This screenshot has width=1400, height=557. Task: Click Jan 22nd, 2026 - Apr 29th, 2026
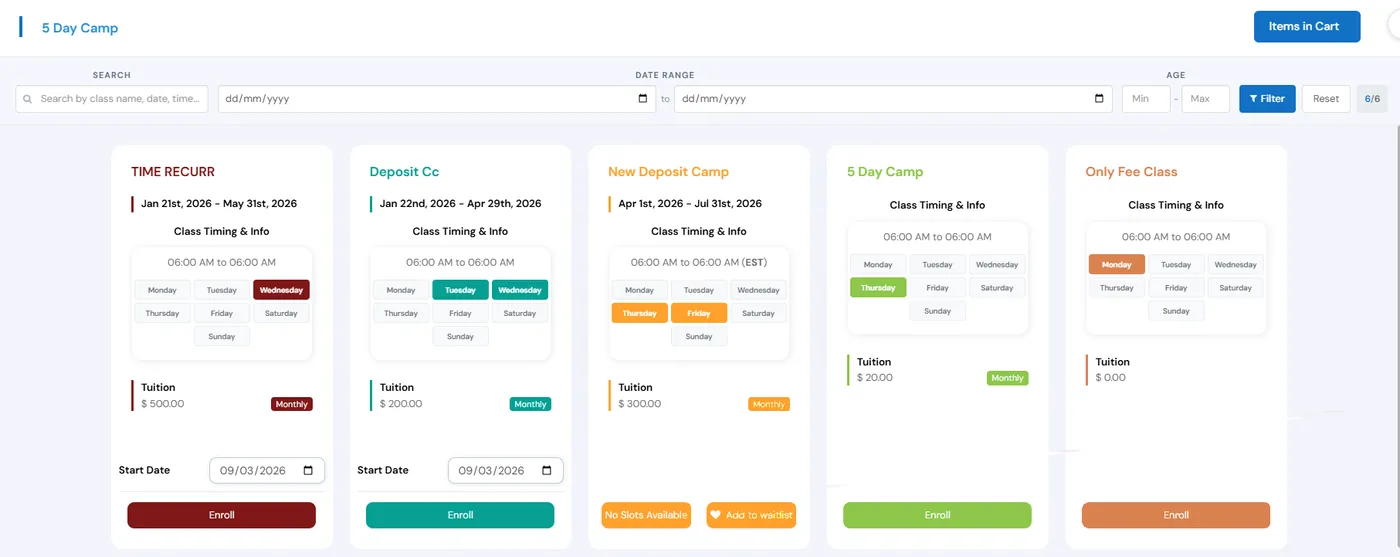(460, 204)
